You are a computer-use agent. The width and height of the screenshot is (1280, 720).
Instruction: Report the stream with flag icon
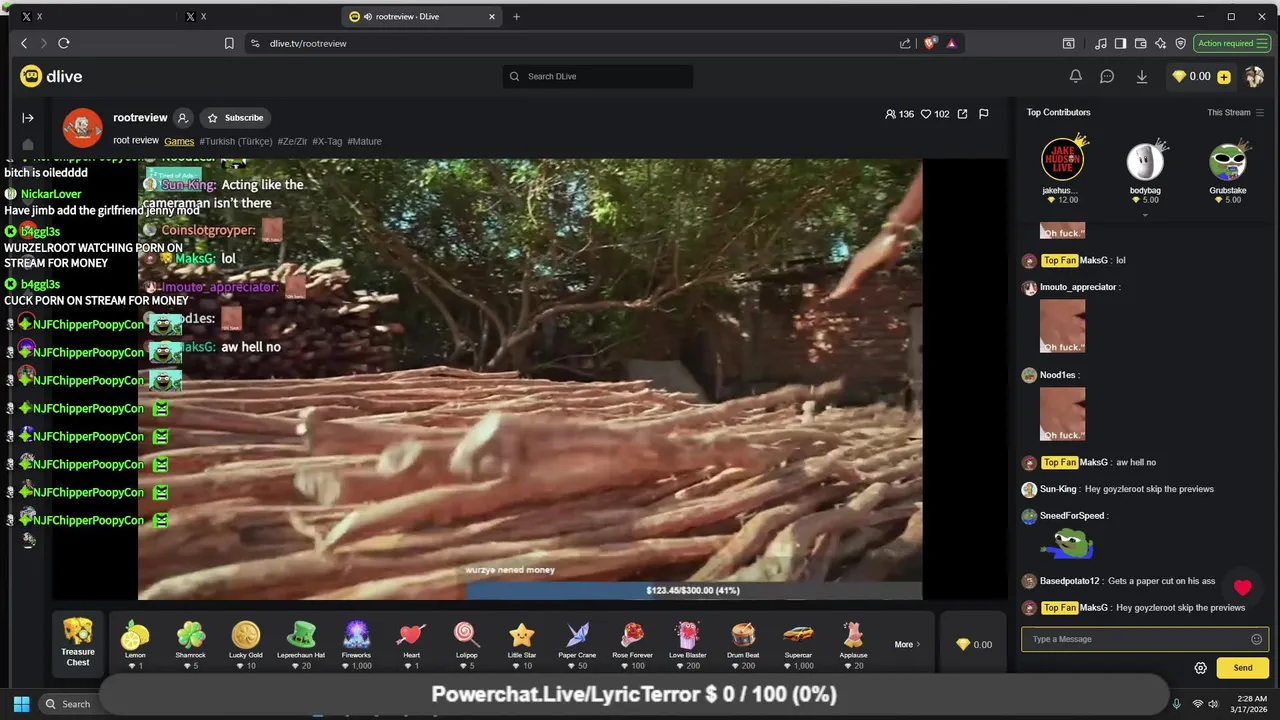[984, 114]
